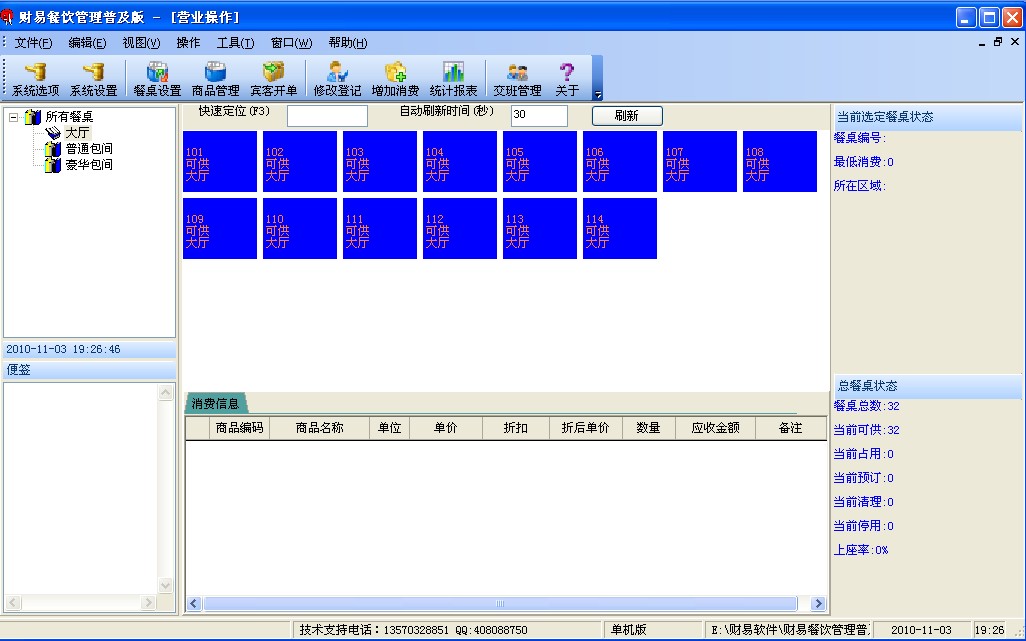Open 窗口(W) menu

(291, 43)
